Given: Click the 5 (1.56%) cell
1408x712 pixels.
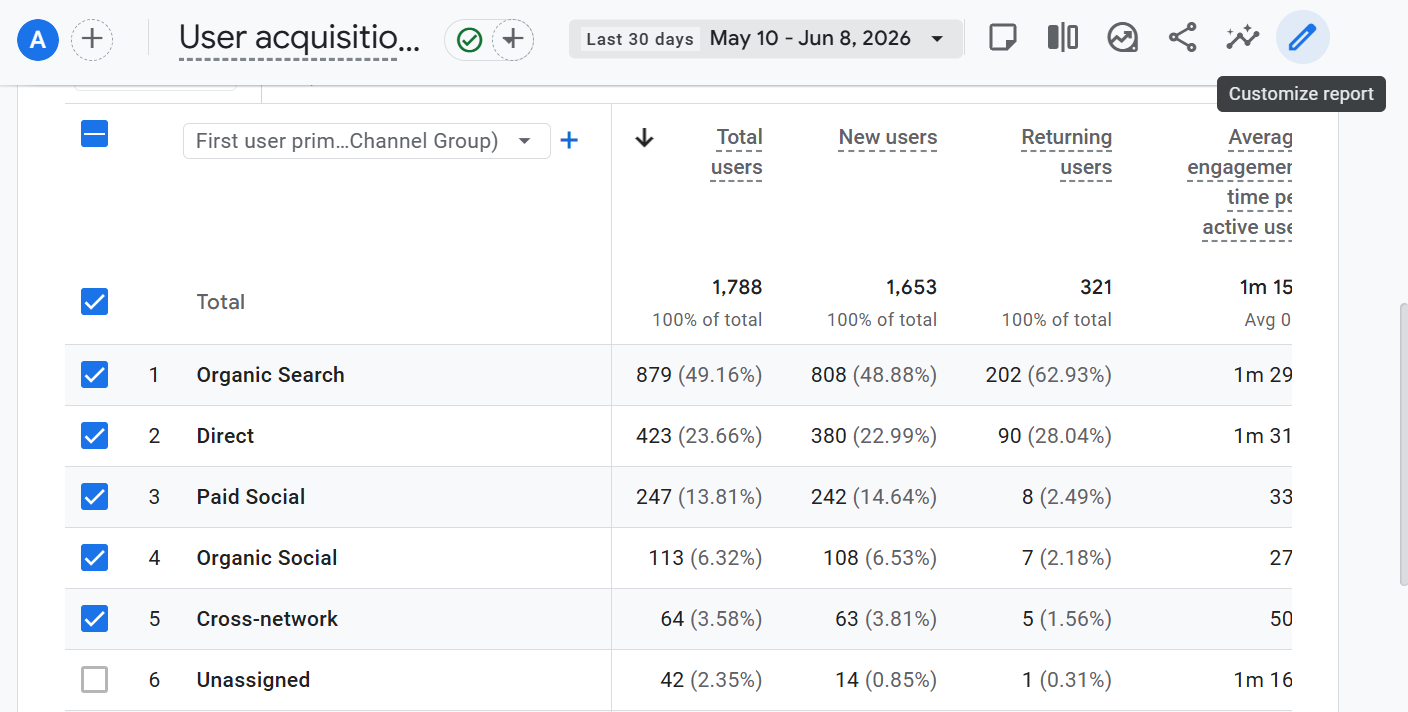Looking at the screenshot, I should pyautogui.click(x=1066, y=619).
